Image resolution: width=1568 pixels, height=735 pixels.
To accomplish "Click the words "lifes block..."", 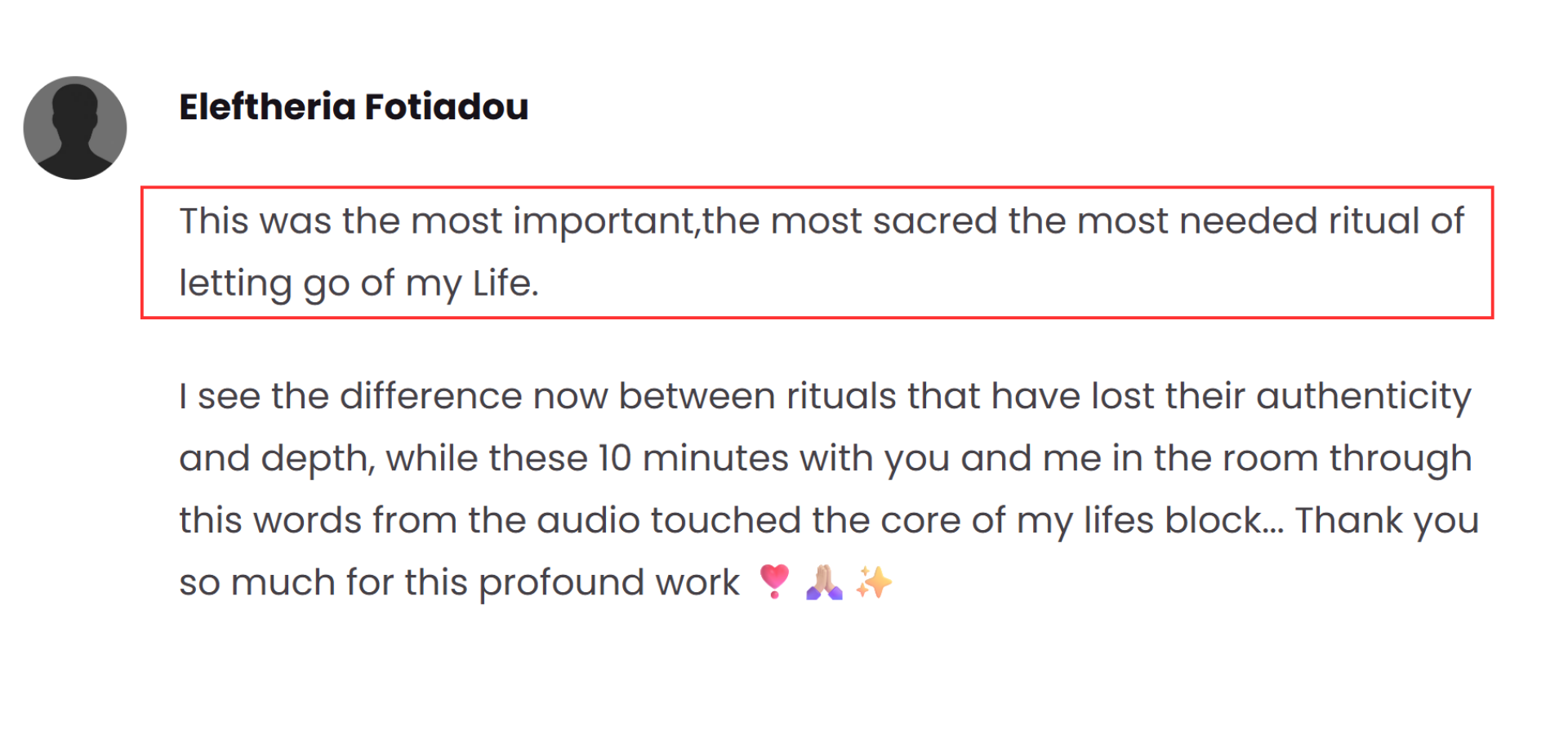I will (x=1183, y=520).
